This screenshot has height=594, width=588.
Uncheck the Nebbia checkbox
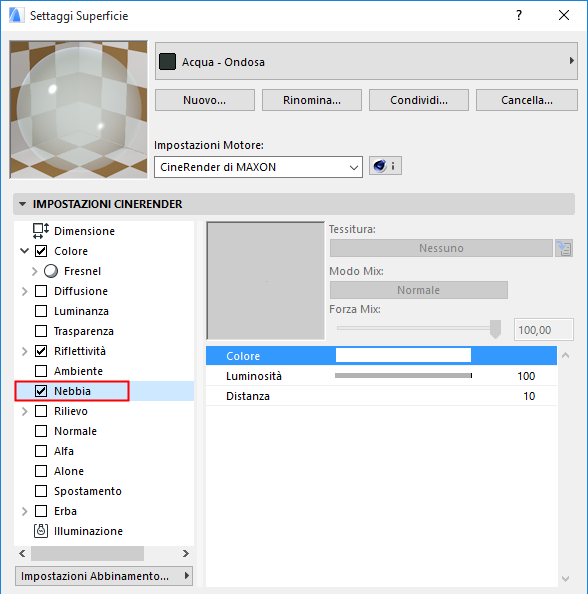point(41,391)
